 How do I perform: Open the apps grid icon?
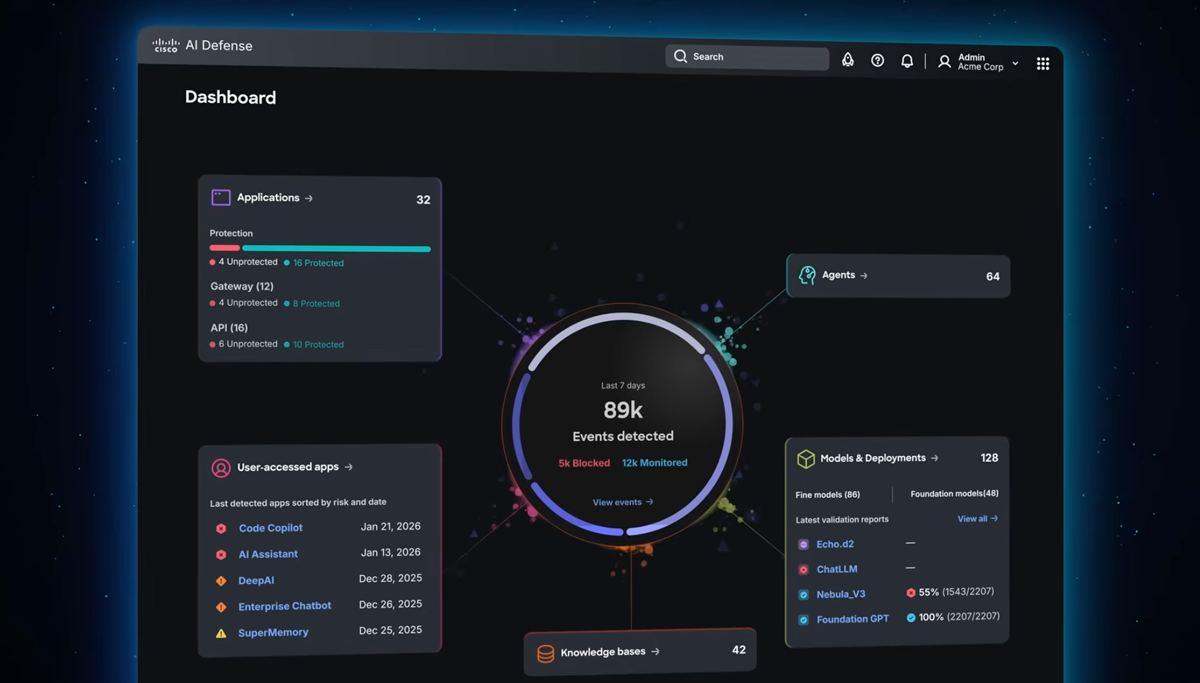click(1043, 63)
